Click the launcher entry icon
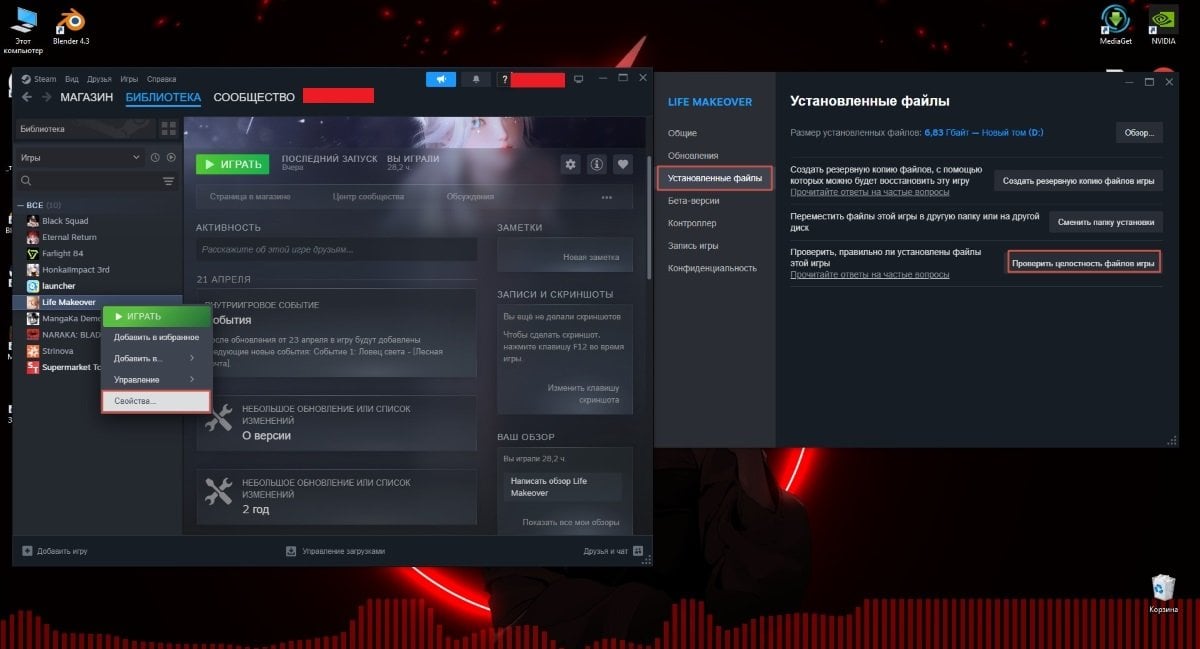This screenshot has width=1200, height=649. pos(33,286)
